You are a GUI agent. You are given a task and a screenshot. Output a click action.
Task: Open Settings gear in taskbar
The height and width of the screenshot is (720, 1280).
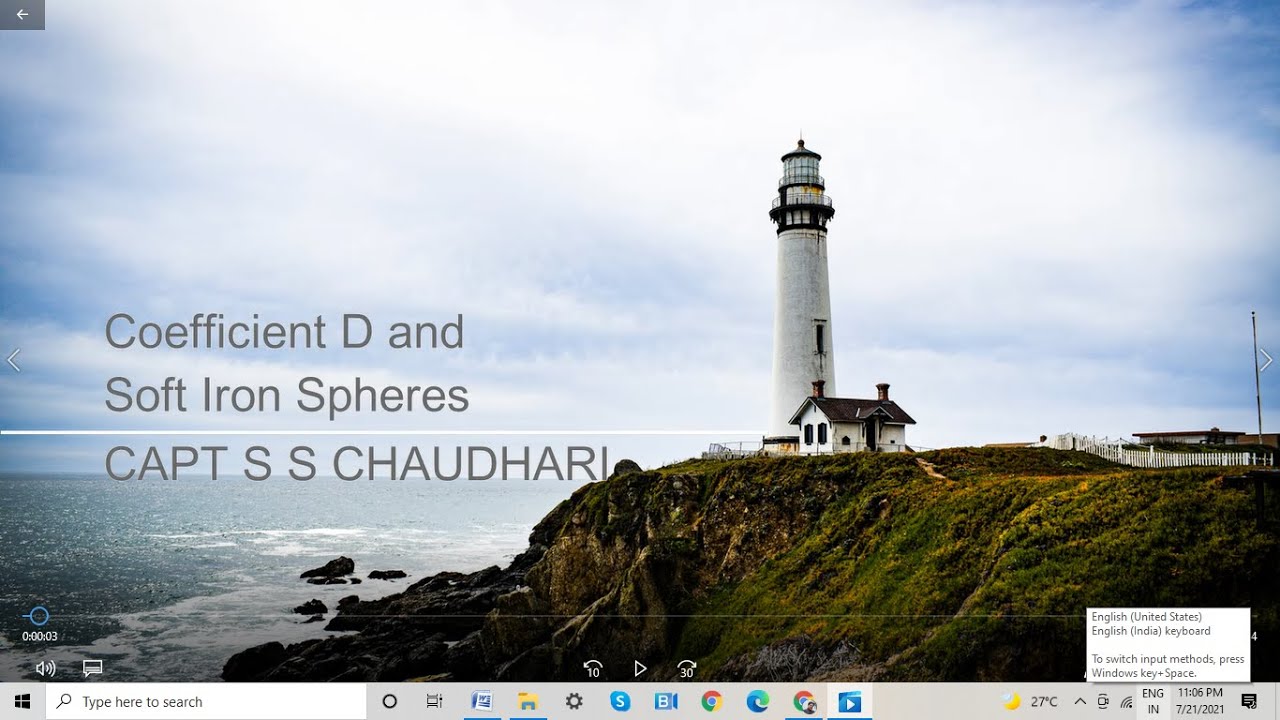pos(574,702)
